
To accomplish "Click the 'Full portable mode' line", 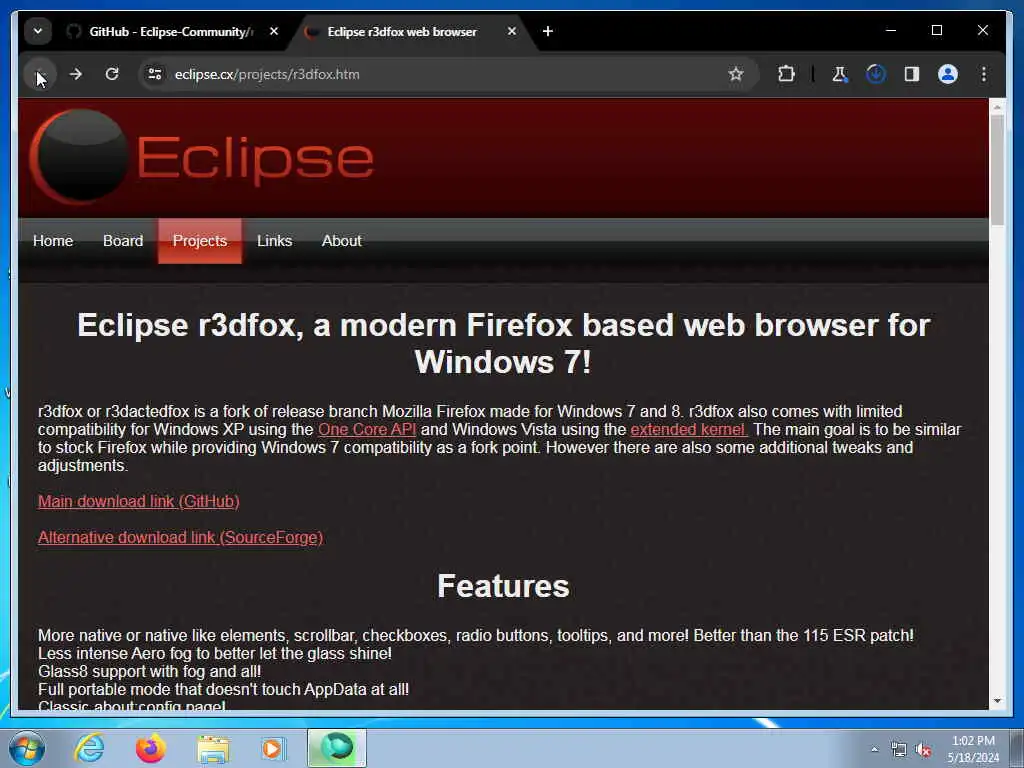I will pos(223,690).
